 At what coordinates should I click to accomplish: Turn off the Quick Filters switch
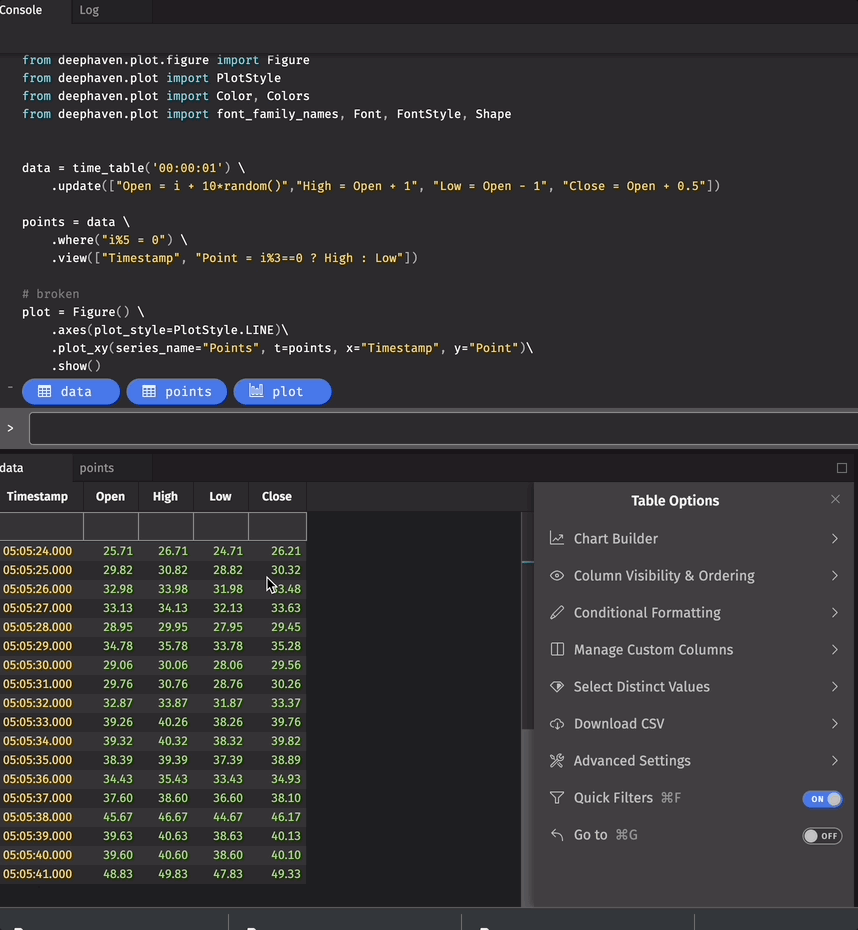[x=822, y=799]
